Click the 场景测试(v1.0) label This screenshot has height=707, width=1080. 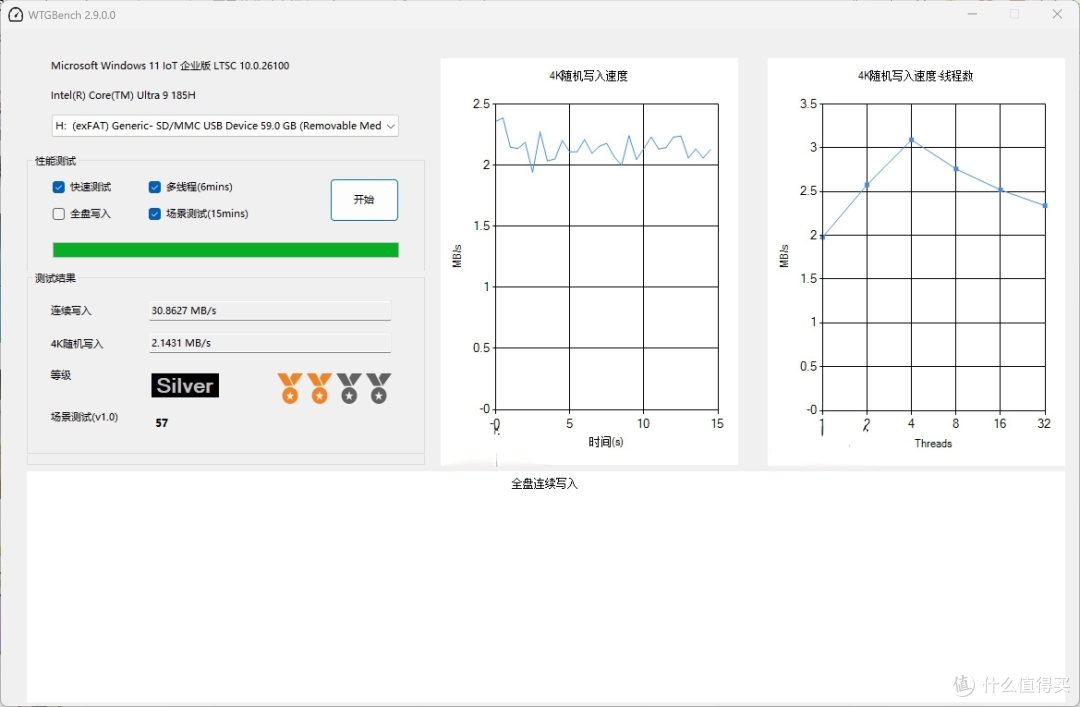[x=84, y=417]
